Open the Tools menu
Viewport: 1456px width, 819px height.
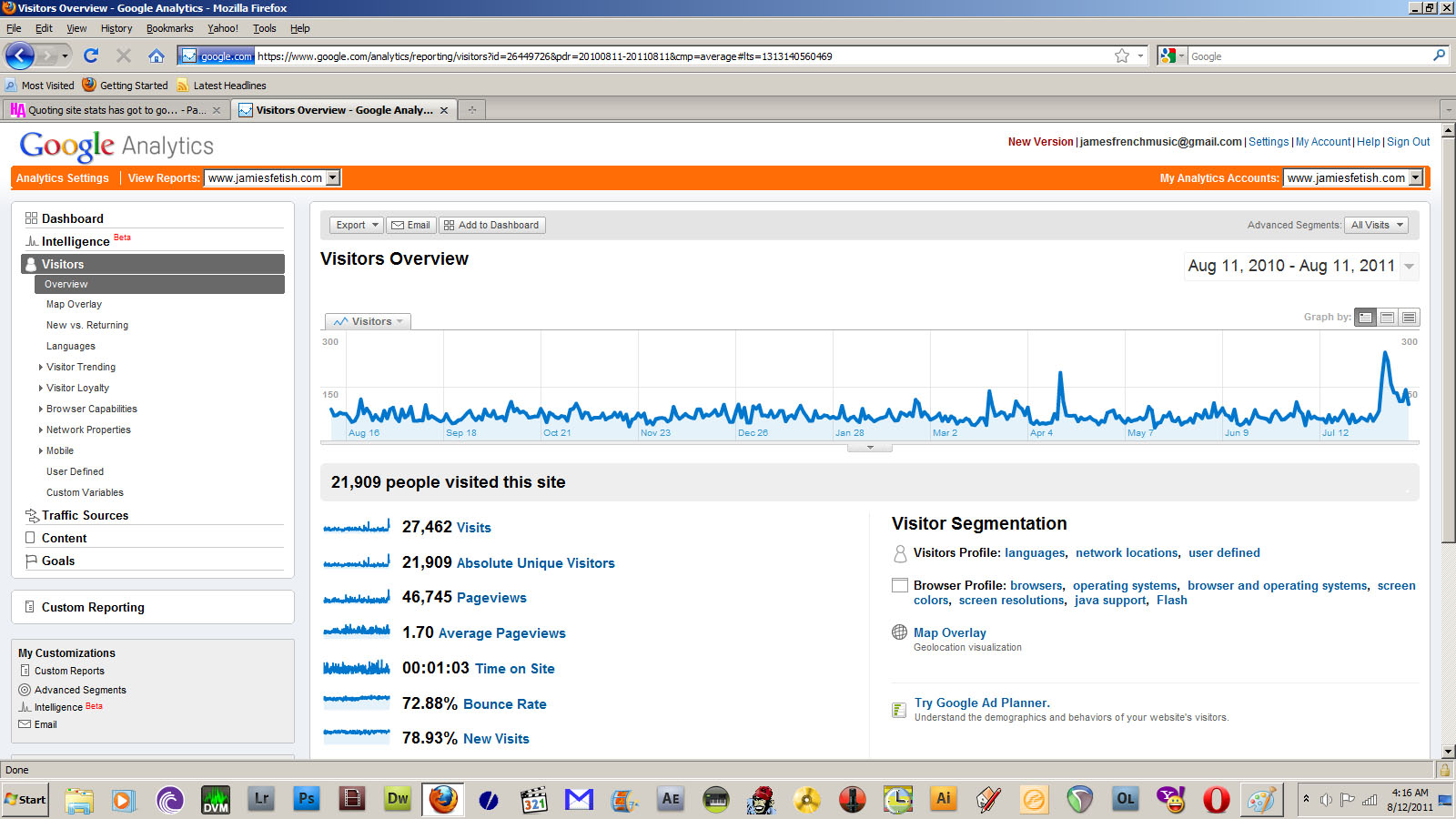point(264,28)
